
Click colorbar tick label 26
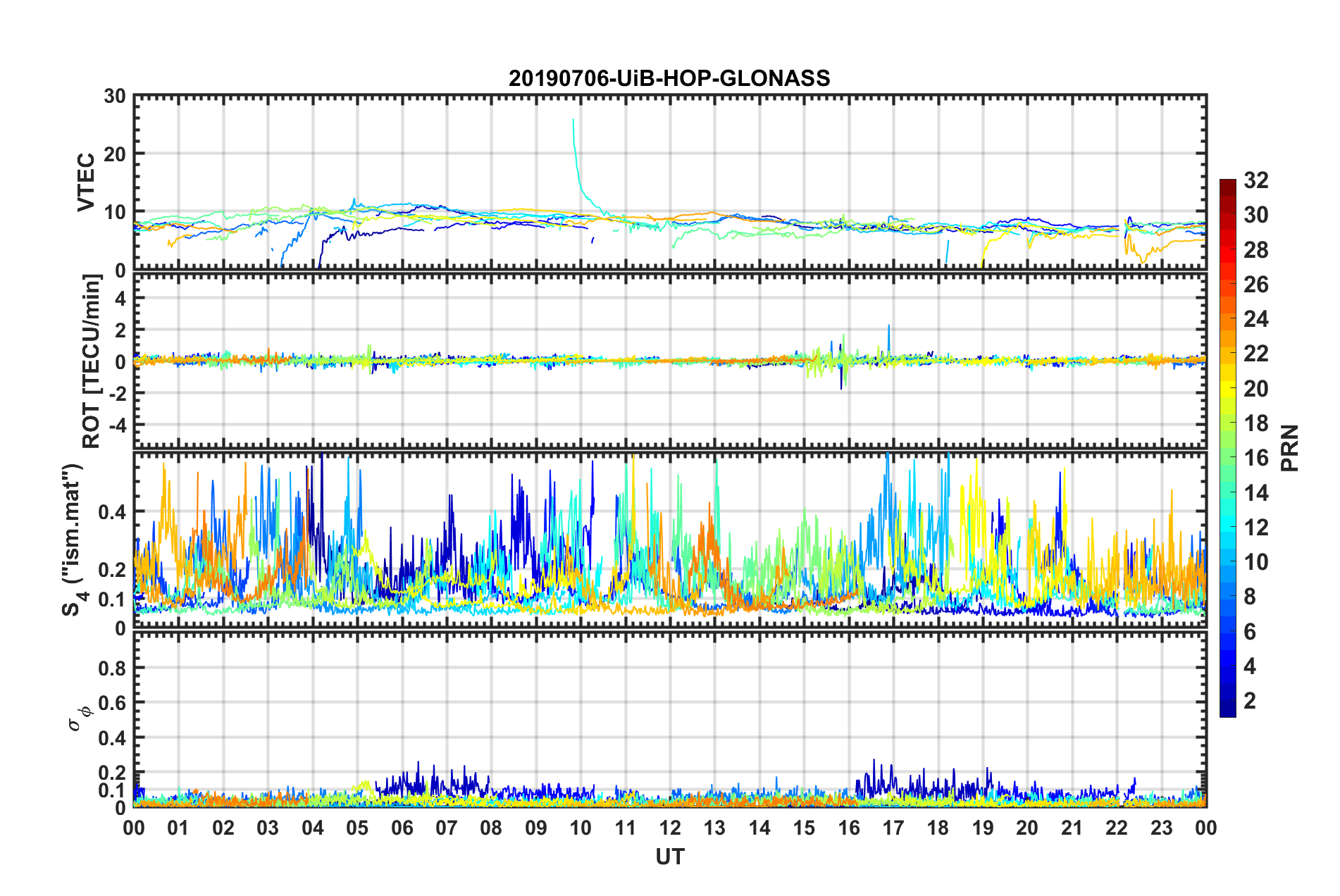[x=1256, y=285]
